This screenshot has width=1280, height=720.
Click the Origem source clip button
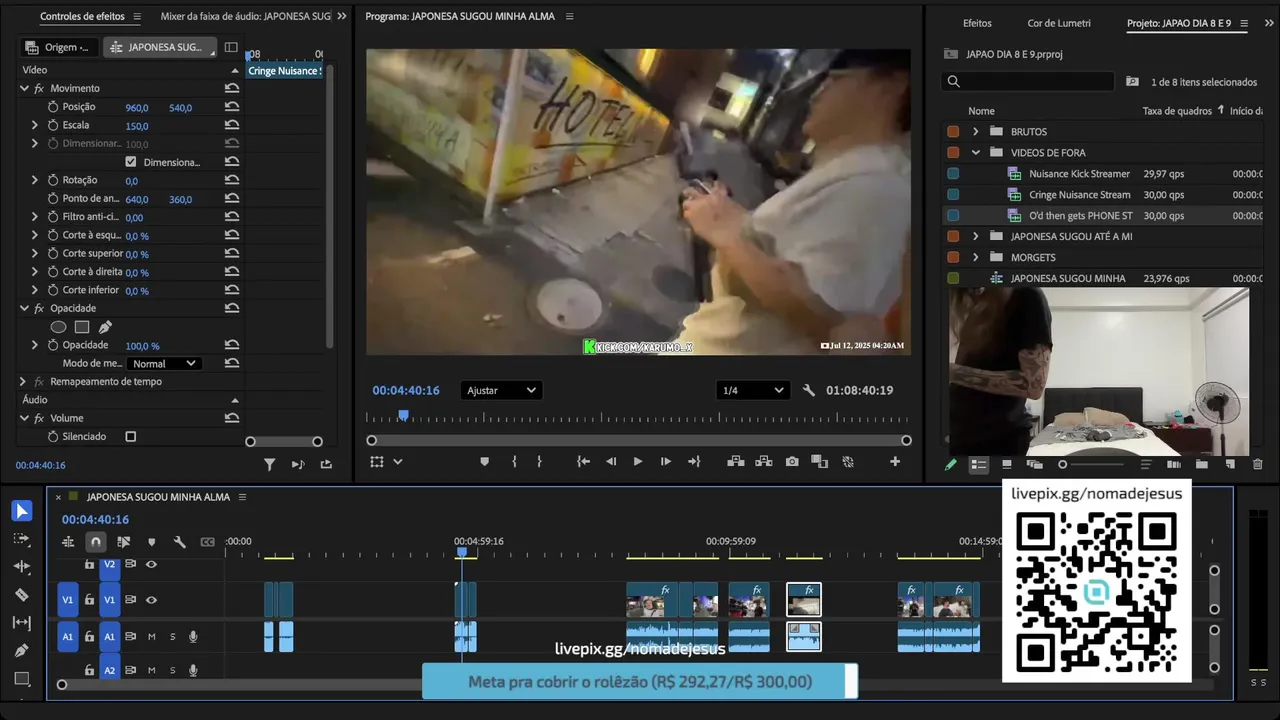click(x=61, y=47)
